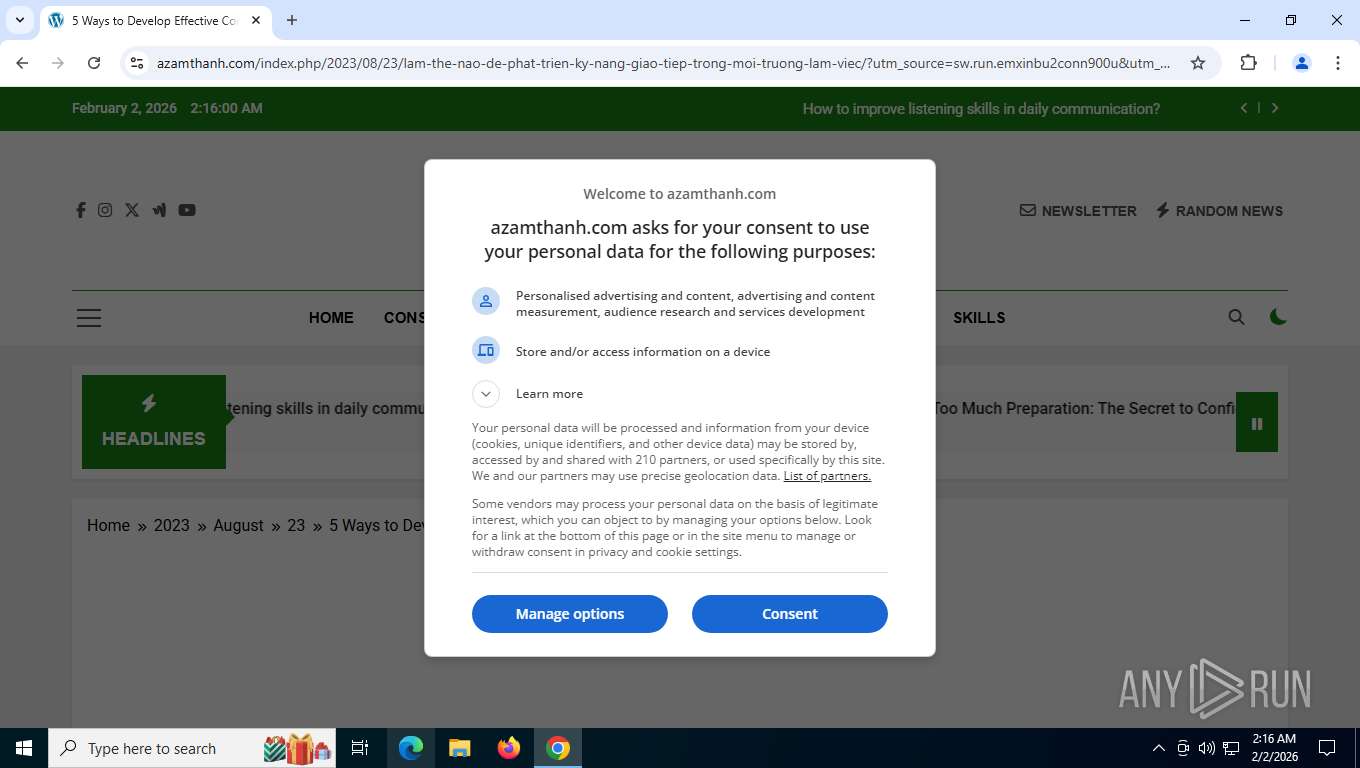Open Chrome extensions puzzle icon

[x=1248, y=63]
